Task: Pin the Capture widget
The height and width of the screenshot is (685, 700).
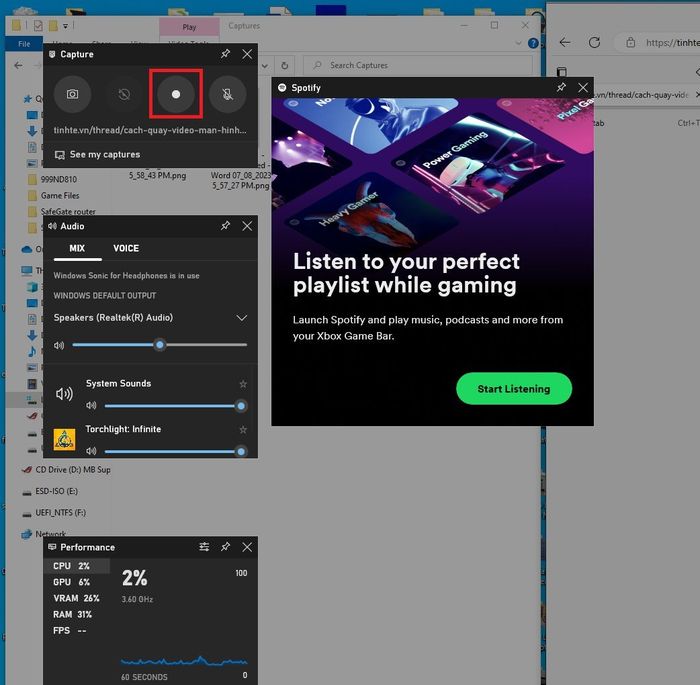Action: pyautogui.click(x=225, y=54)
